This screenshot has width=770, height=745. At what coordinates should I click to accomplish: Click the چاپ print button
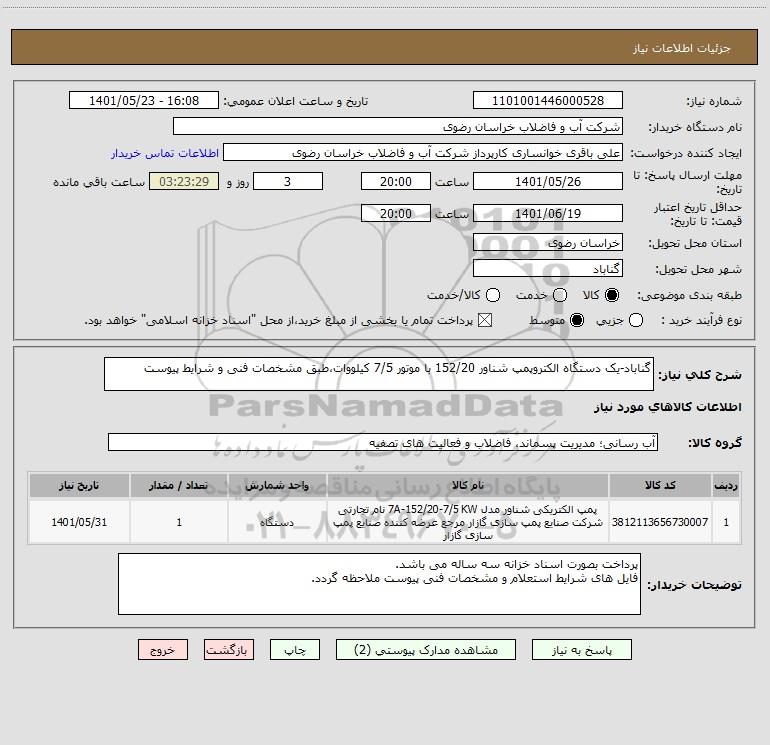295,650
